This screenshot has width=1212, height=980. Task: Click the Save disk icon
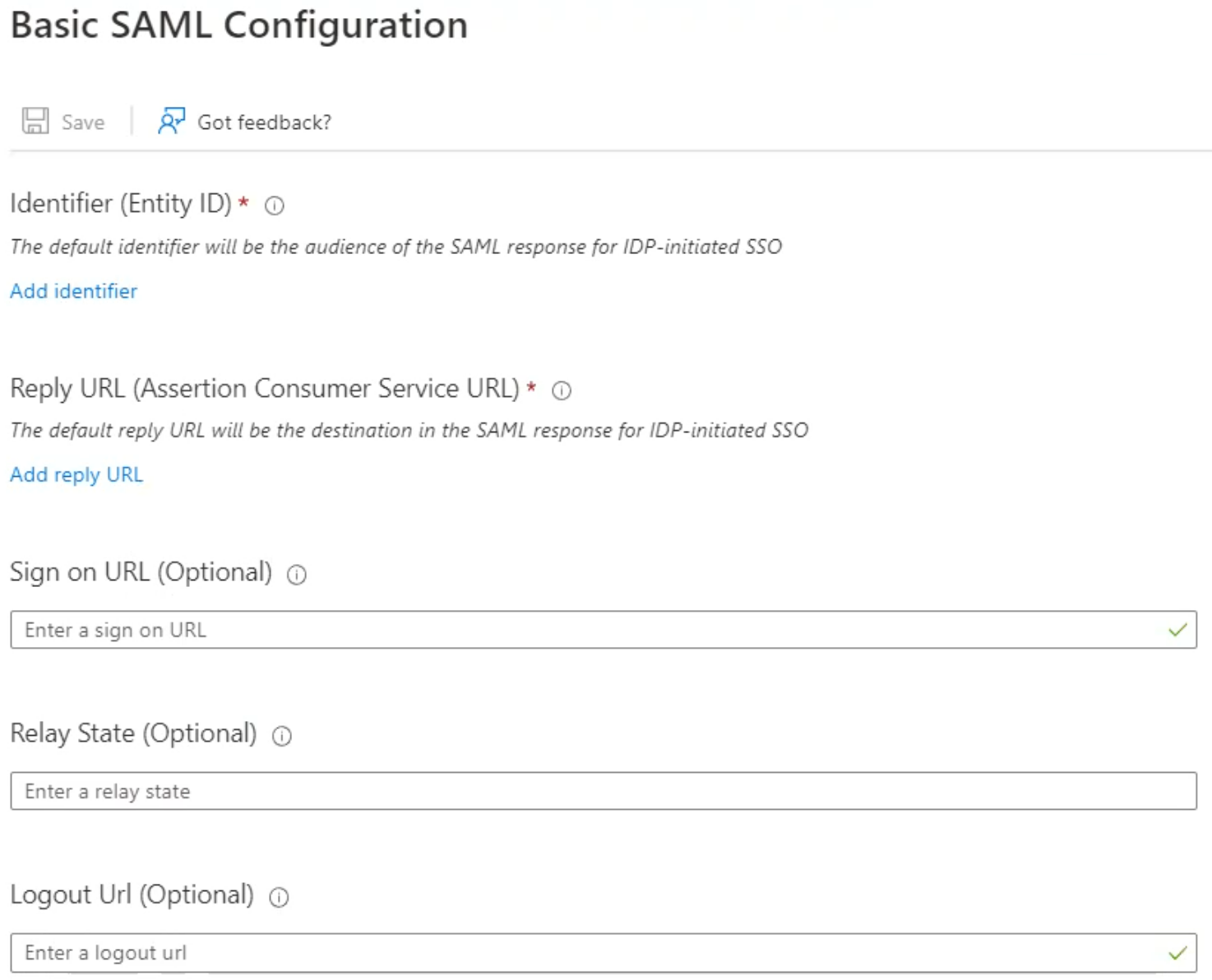(34, 119)
